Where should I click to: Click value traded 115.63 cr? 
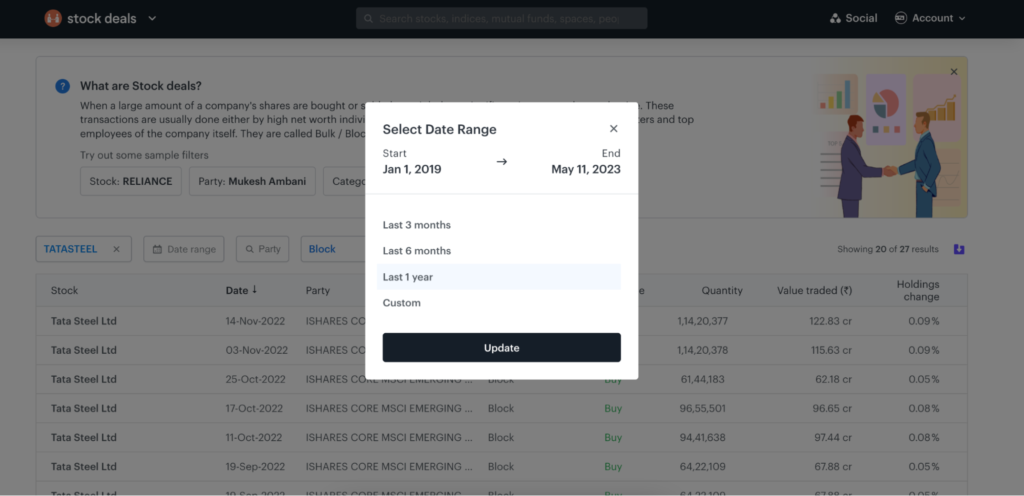tap(831, 350)
